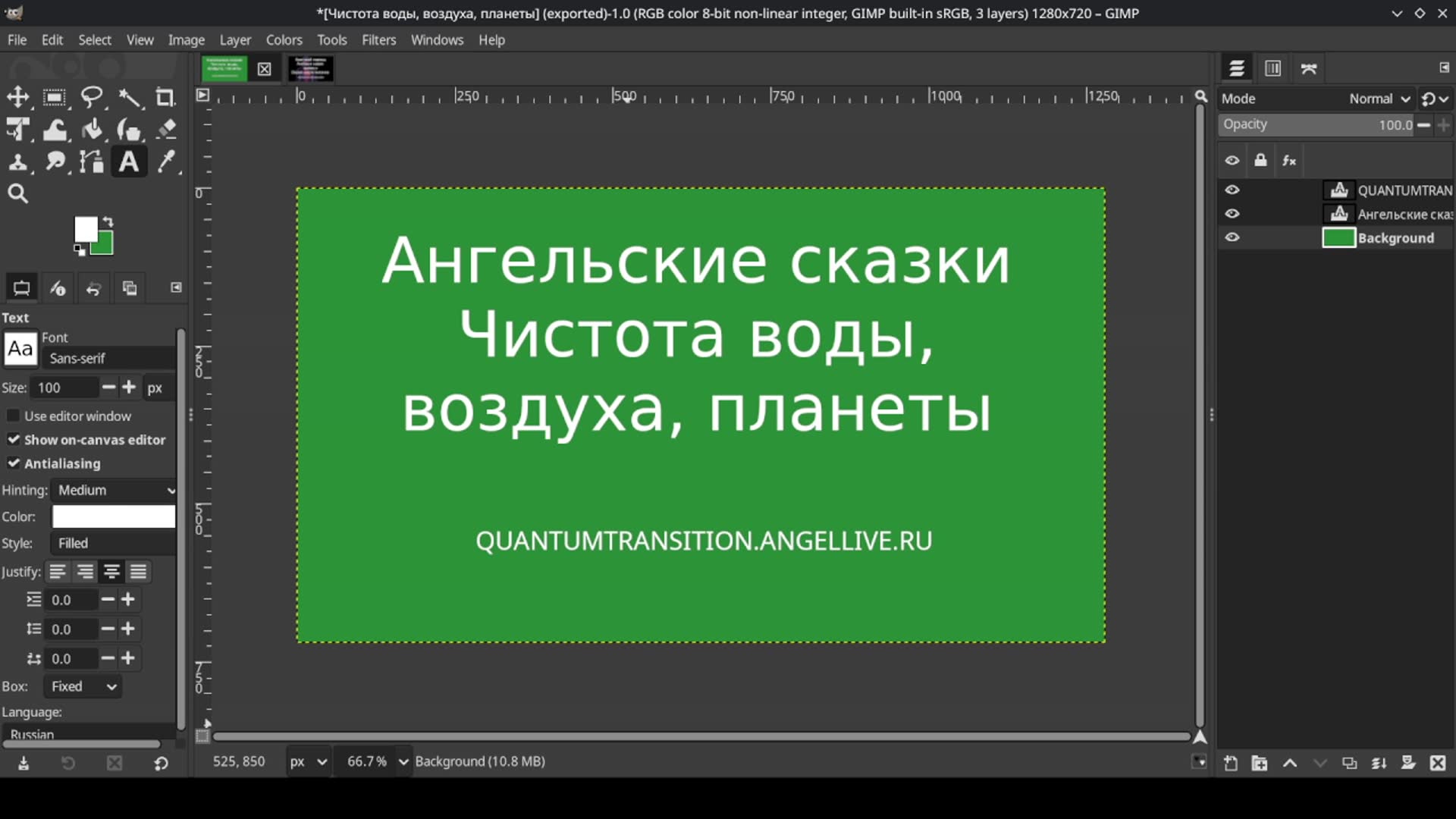Click the text Color swatch
The image size is (1456, 819).
[x=114, y=516]
